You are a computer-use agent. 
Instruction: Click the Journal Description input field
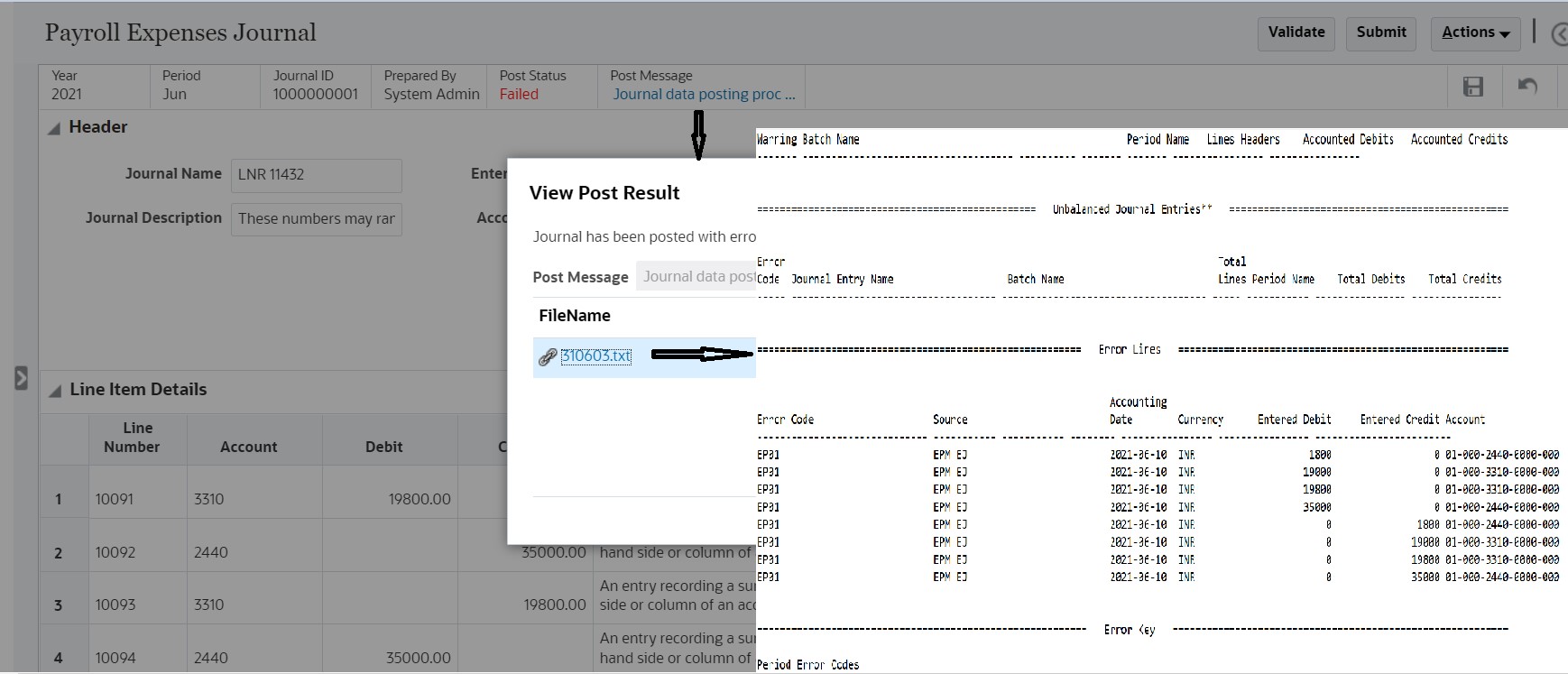tap(317, 219)
